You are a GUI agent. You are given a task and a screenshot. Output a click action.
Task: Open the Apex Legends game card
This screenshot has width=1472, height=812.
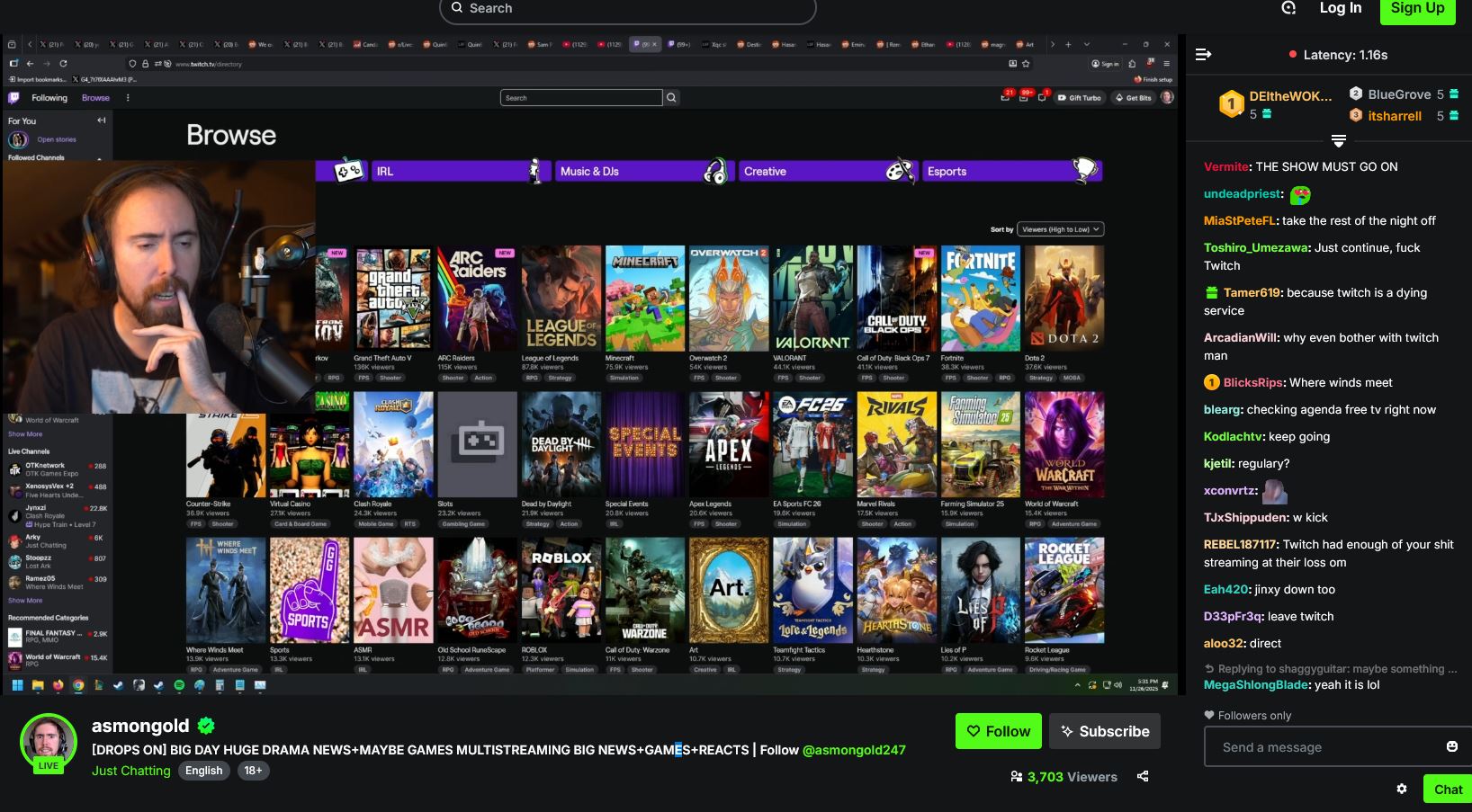(729, 459)
